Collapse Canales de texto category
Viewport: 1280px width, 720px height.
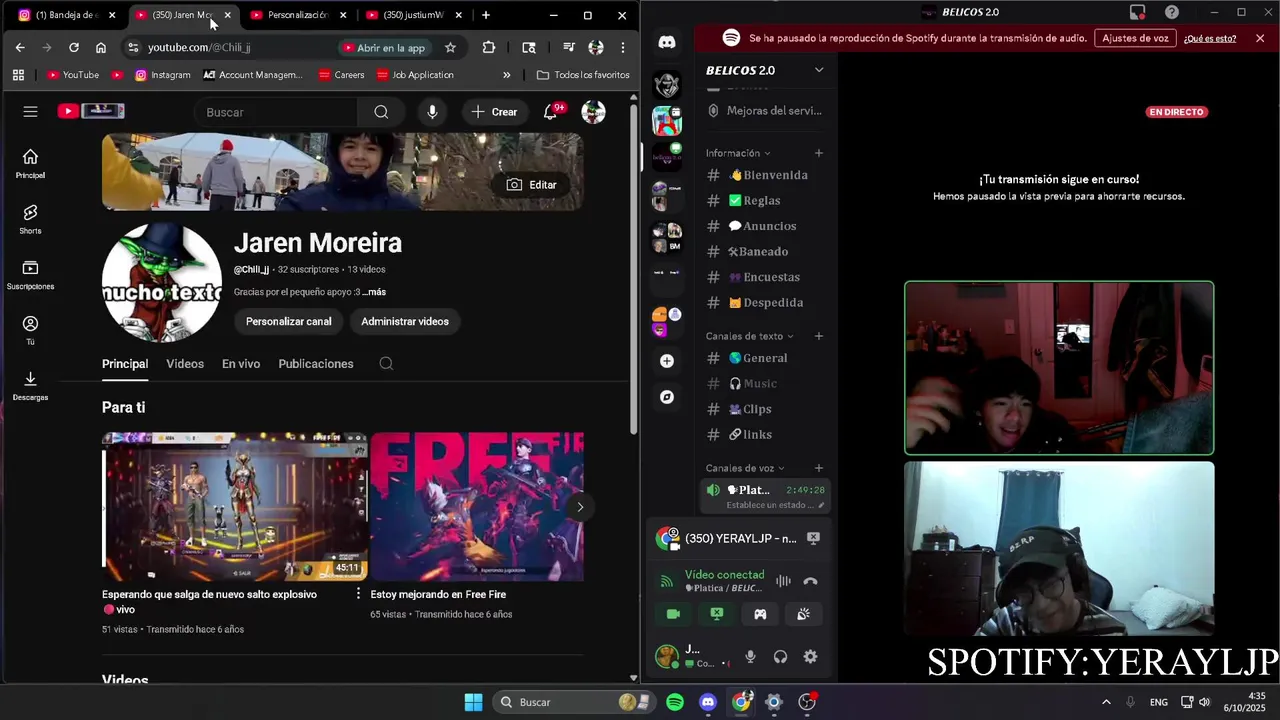click(750, 336)
